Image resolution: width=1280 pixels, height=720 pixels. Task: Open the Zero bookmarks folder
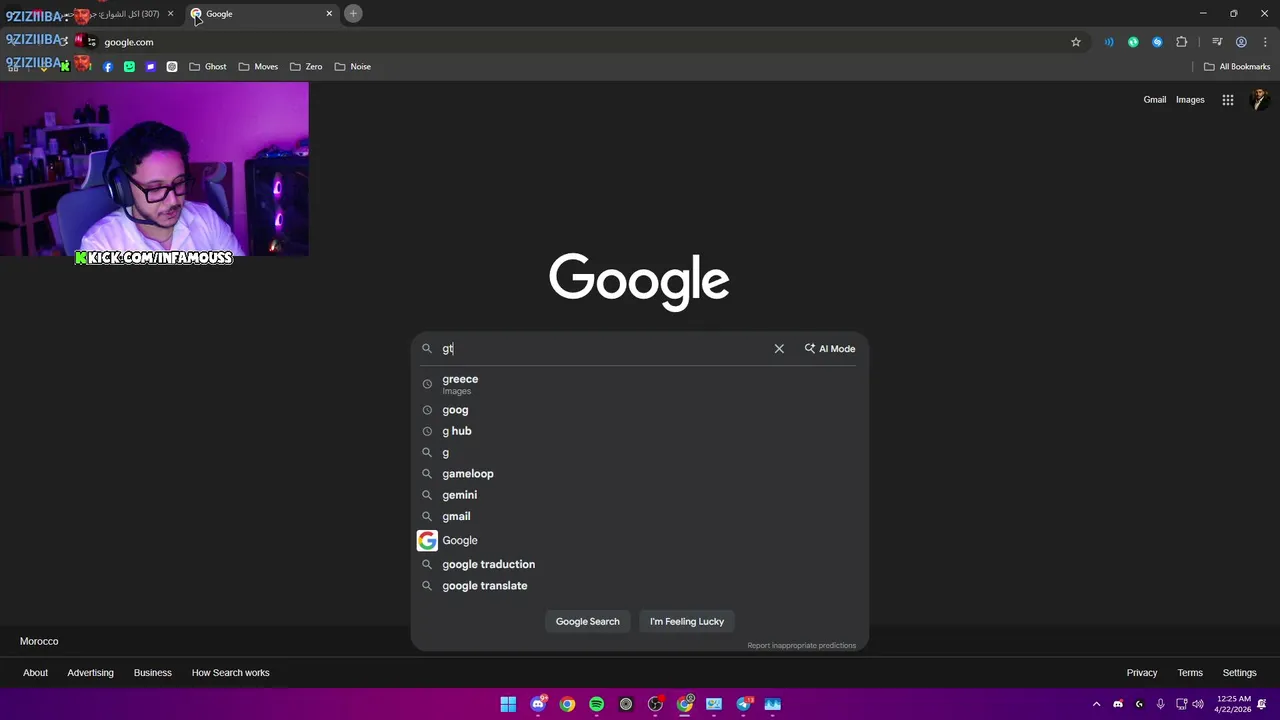pos(306,66)
